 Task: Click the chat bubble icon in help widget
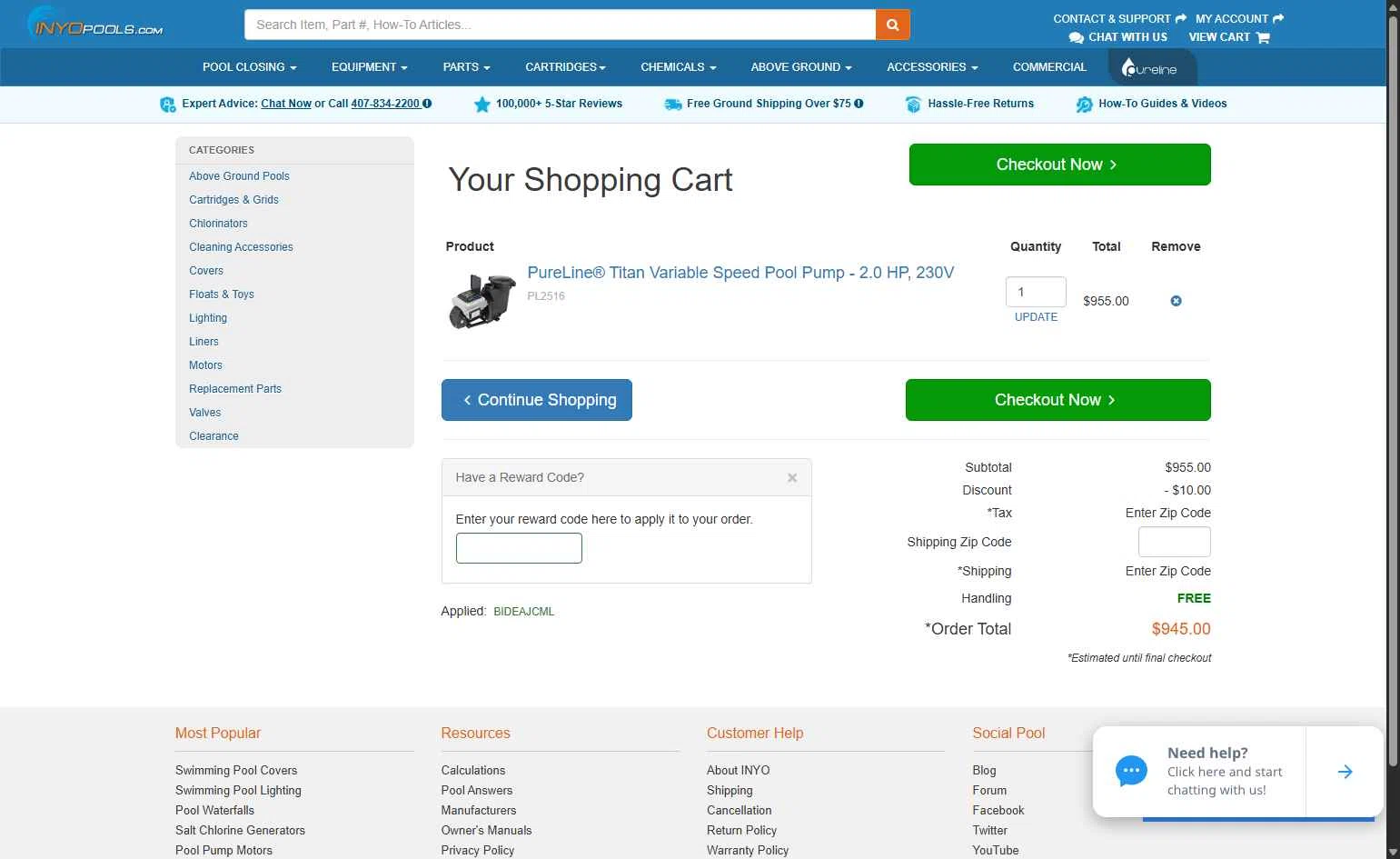(x=1131, y=772)
